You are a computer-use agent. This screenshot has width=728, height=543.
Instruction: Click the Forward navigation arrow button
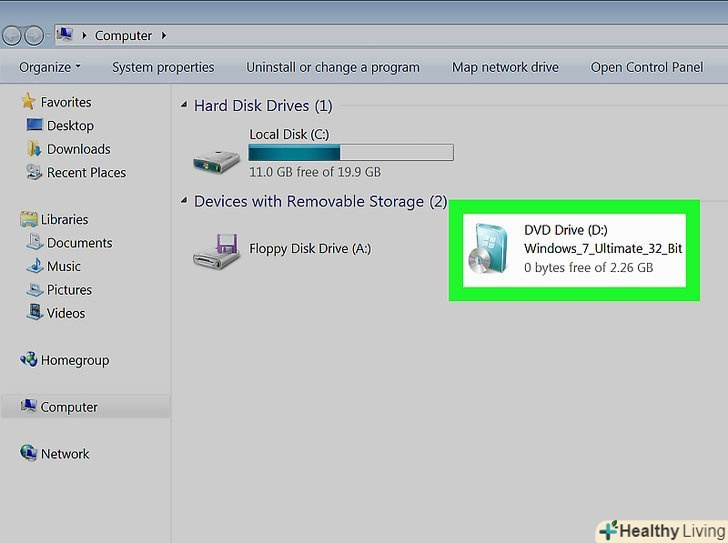(34, 35)
